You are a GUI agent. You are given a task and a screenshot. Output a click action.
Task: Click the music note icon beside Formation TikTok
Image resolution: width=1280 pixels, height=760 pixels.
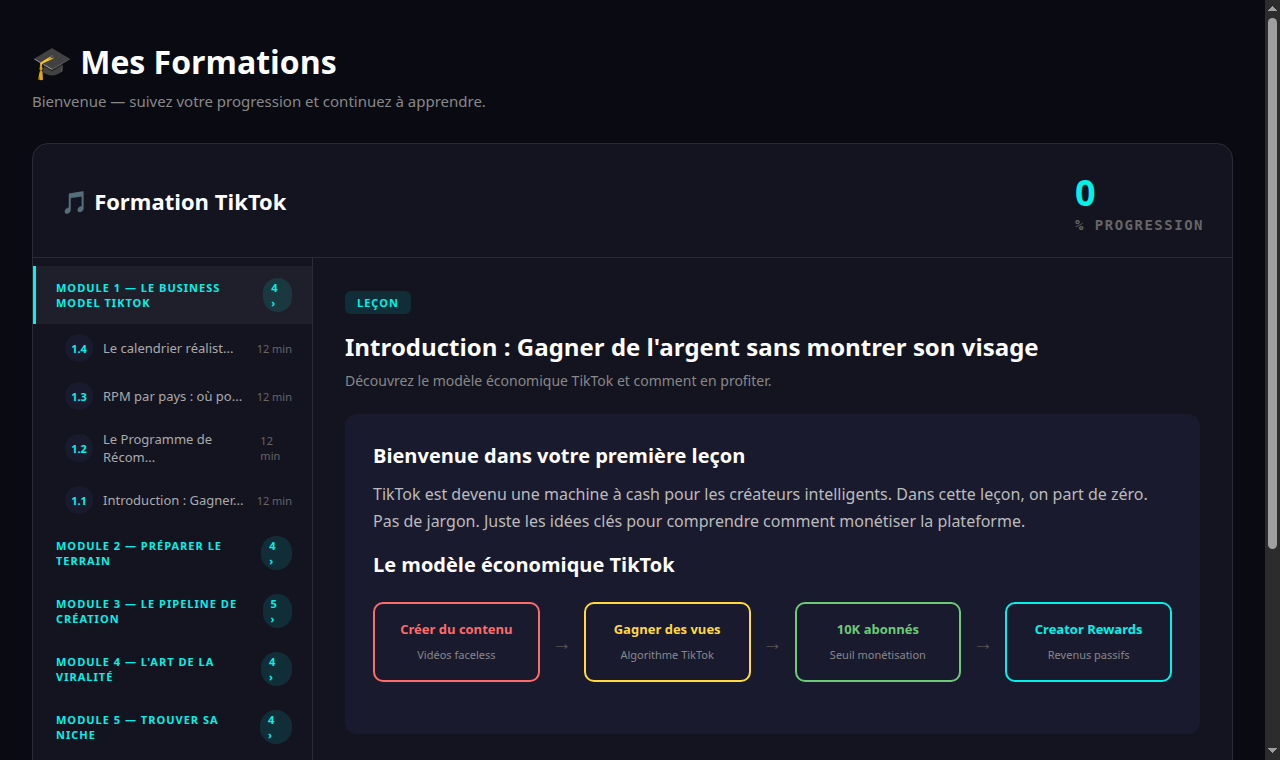(x=74, y=203)
